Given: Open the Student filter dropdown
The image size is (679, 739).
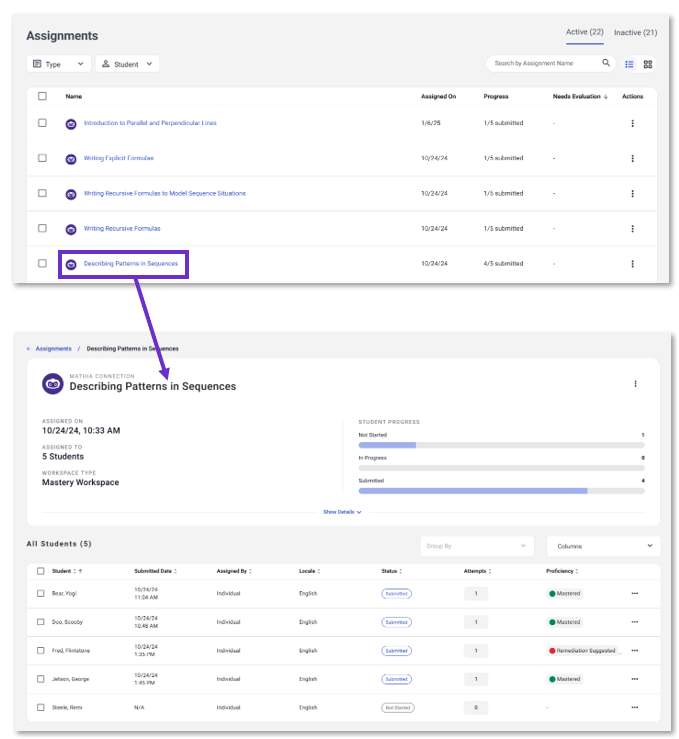Looking at the screenshot, I should (x=127, y=64).
